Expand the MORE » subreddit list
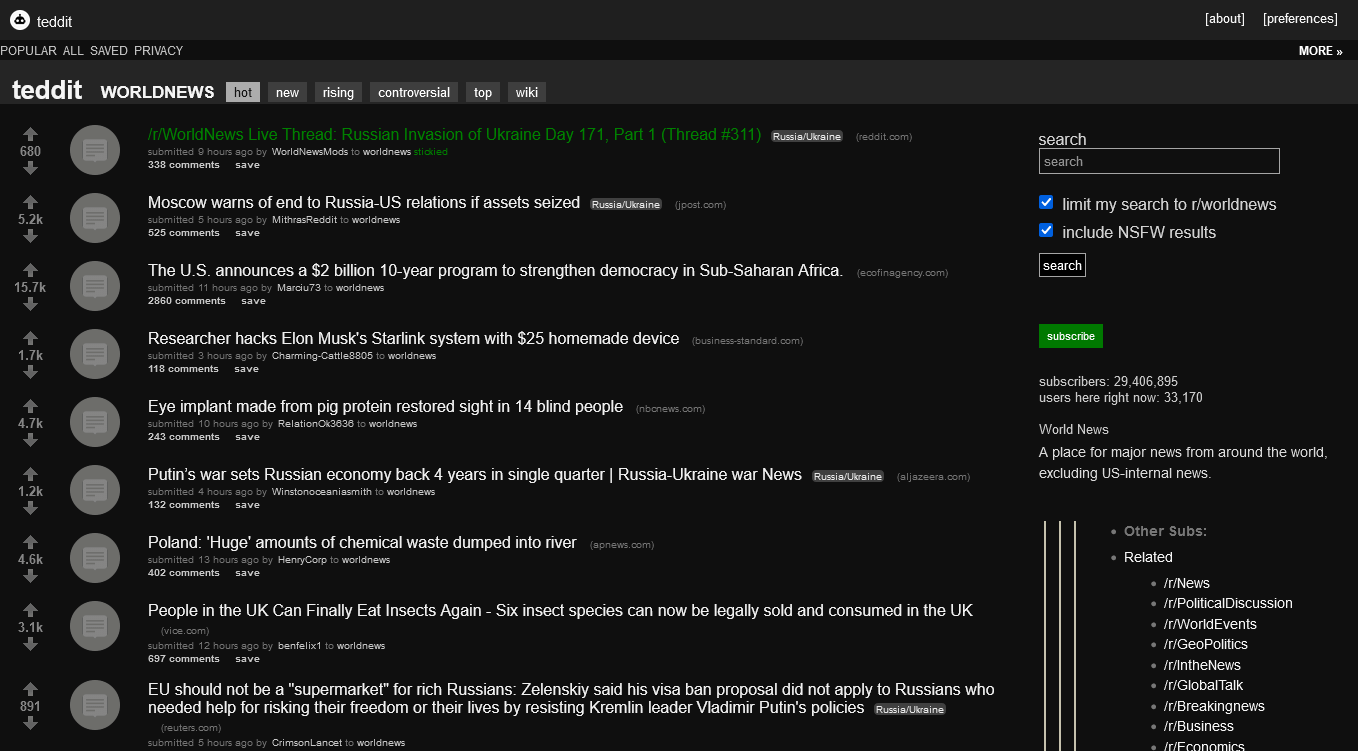 tap(1320, 51)
